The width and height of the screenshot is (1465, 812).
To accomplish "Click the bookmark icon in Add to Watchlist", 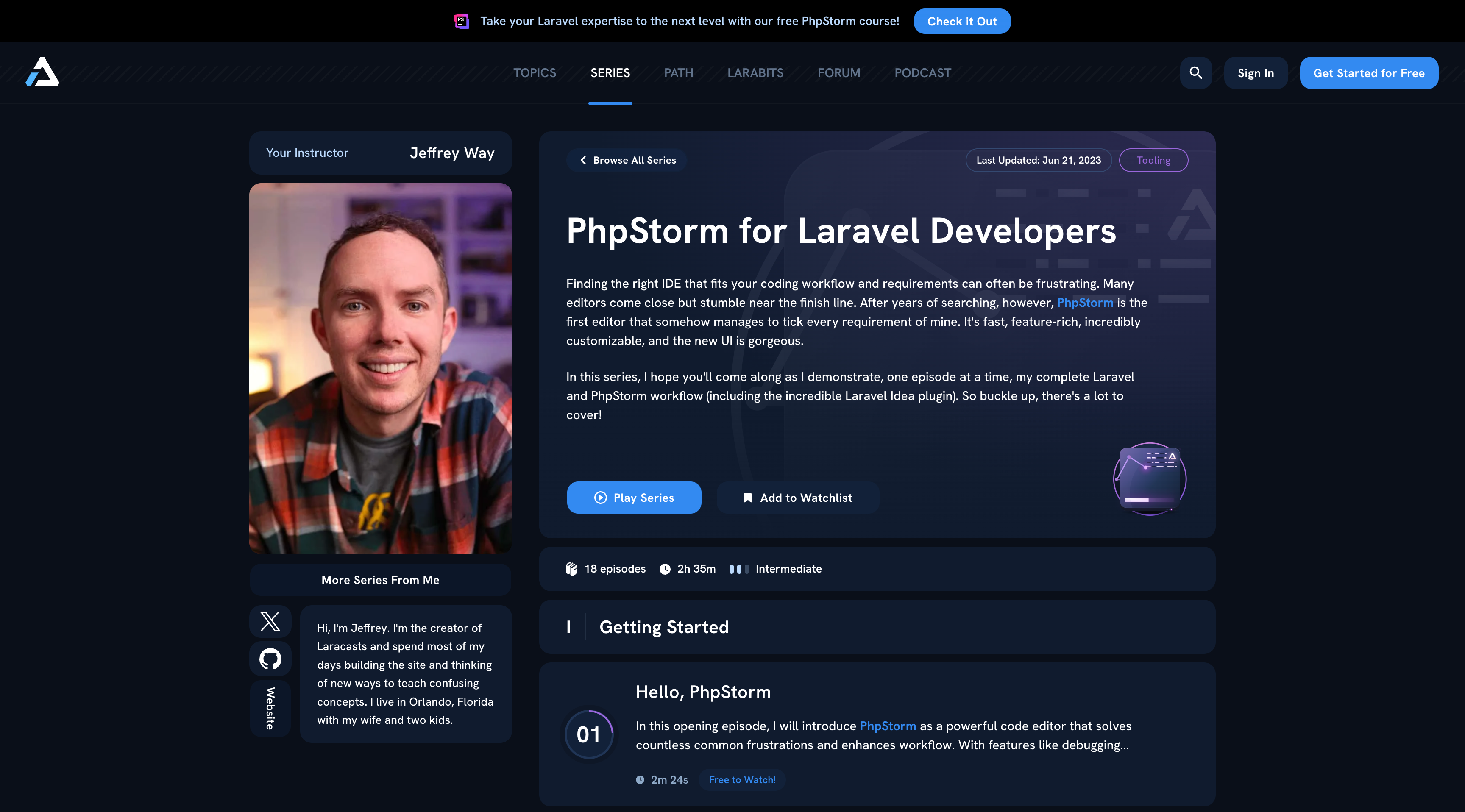I will pos(747,498).
